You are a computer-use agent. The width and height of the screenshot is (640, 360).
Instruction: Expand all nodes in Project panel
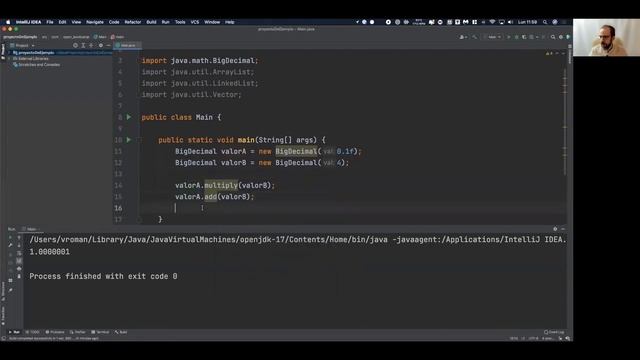[83, 45]
